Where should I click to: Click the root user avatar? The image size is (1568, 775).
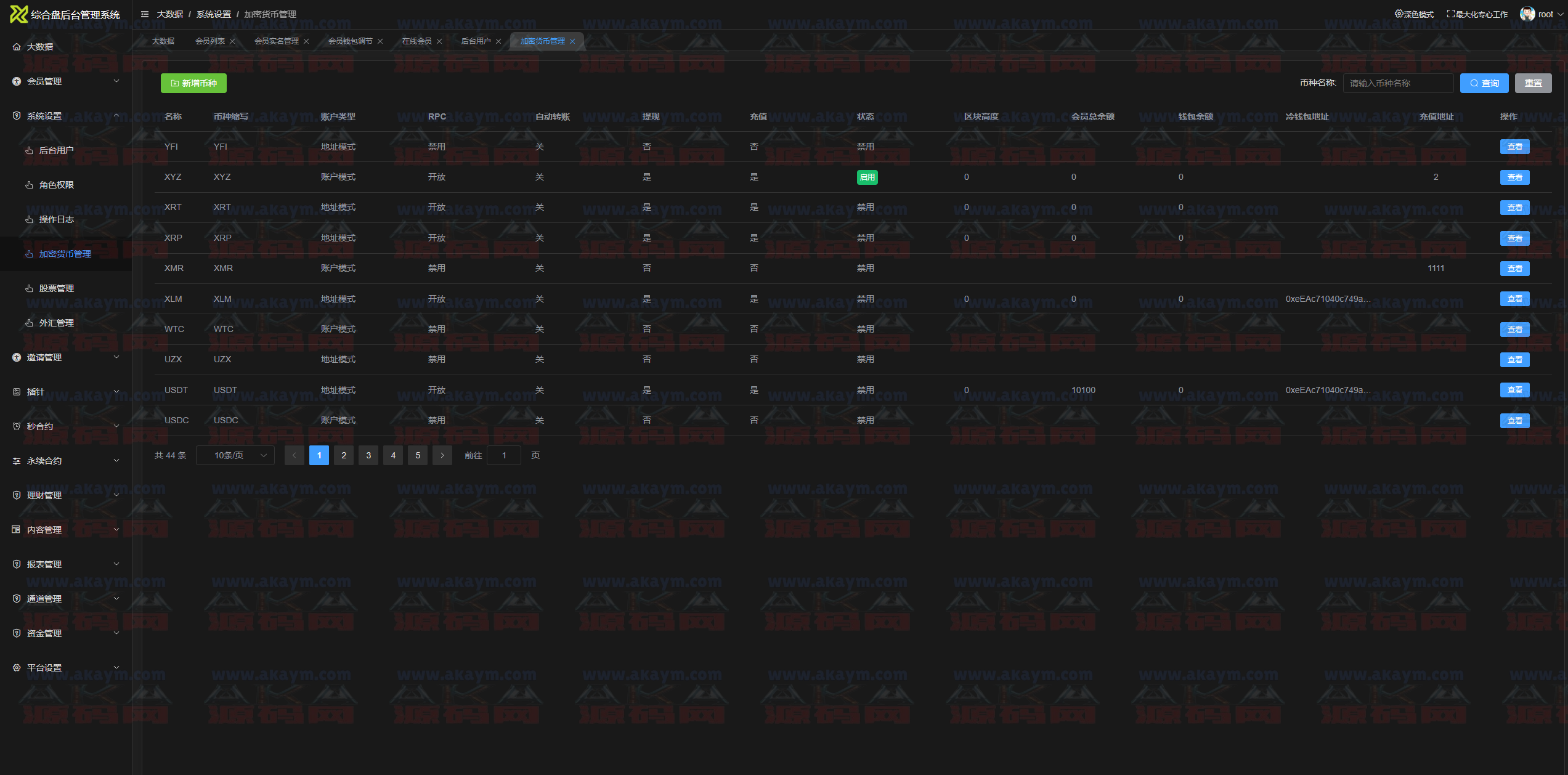(1527, 14)
